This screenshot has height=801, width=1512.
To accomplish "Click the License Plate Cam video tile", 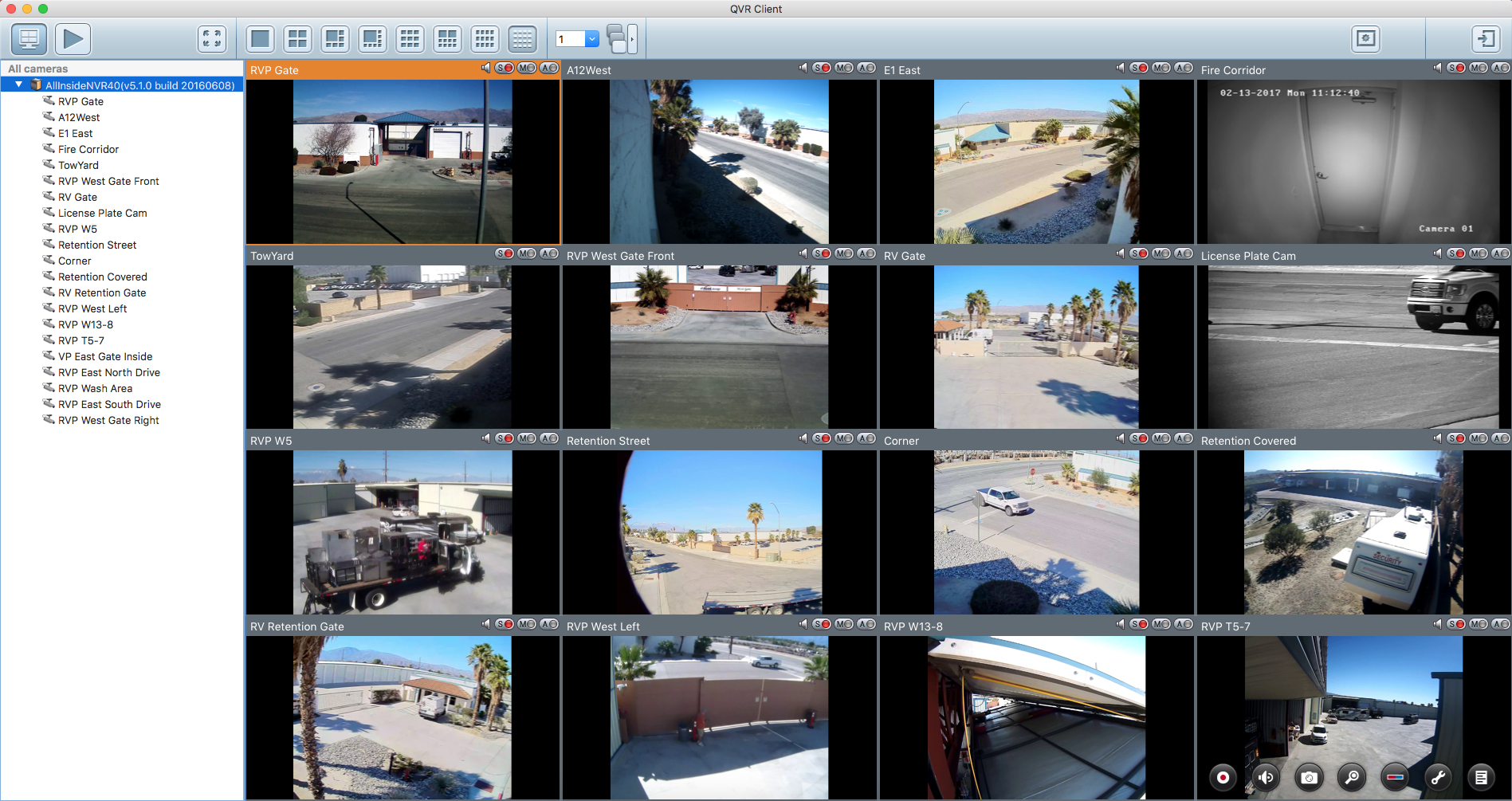I will click(1353, 347).
